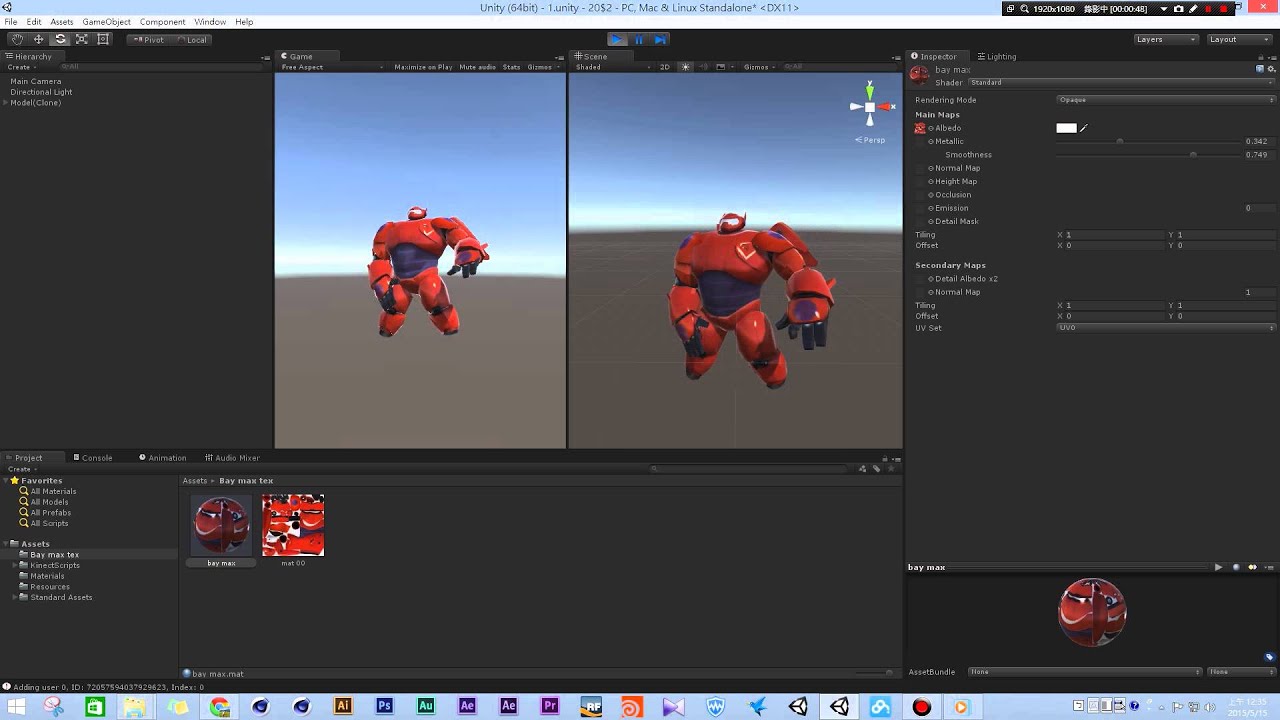Screen dimensions: 1280x720
Task: Switch to the Console tab
Action: 92,458
